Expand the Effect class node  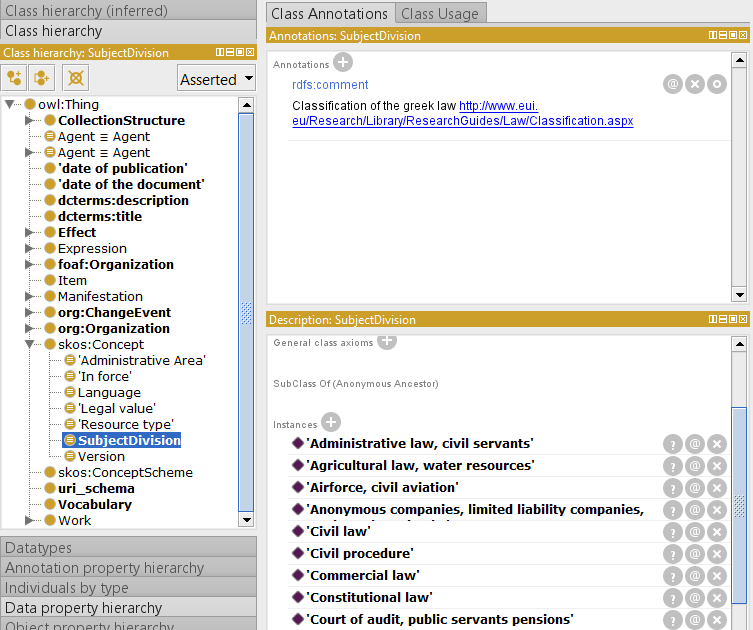click(x=29, y=232)
